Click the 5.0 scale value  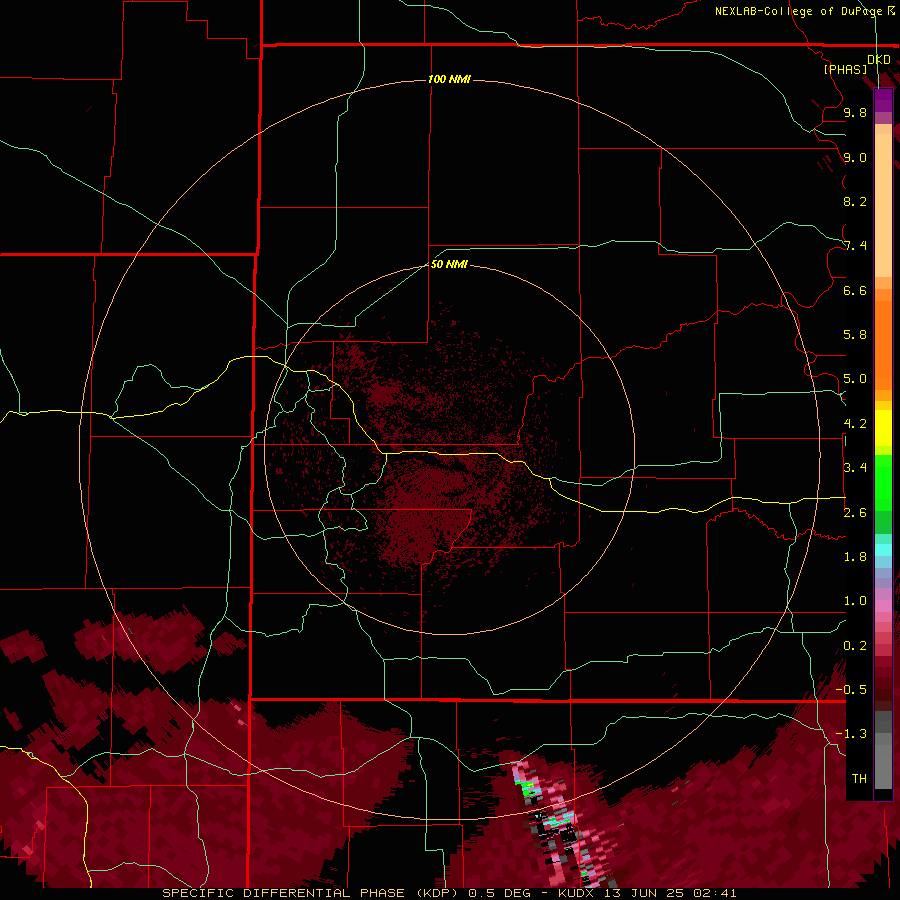coord(855,379)
